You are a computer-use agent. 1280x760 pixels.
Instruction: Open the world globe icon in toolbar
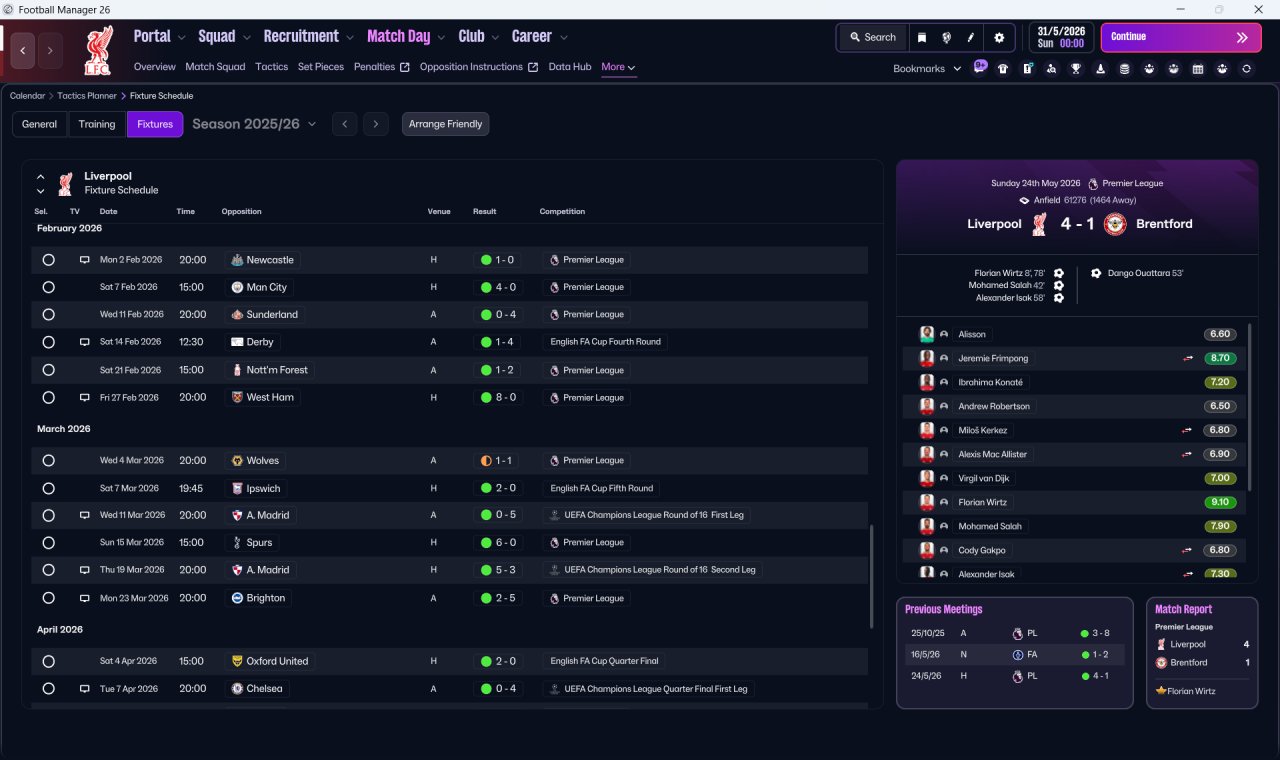coord(946,37)
